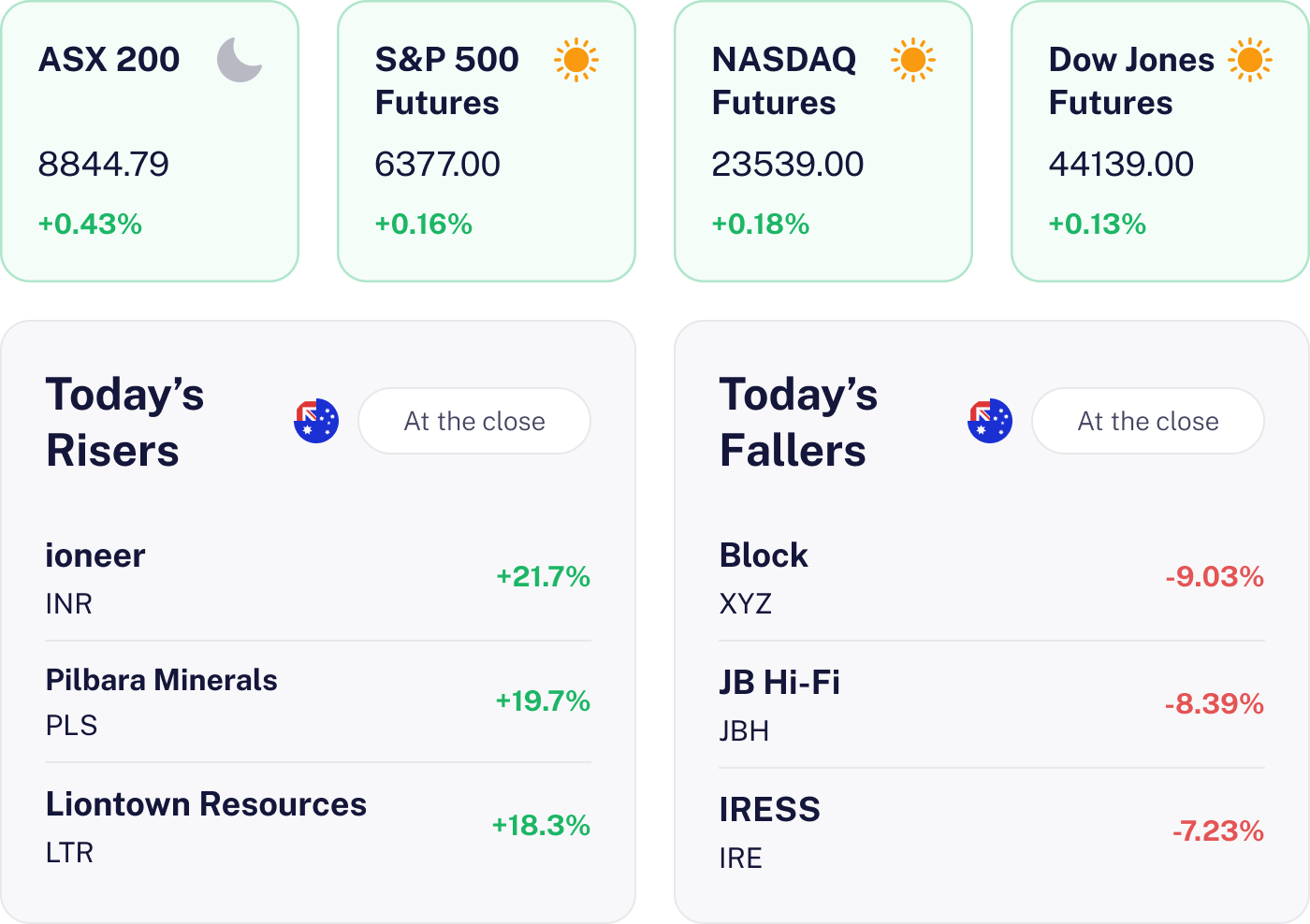Select the NASDAQ Futures card title
This screenshot has height=924, width=1310.
click(783, 81)
